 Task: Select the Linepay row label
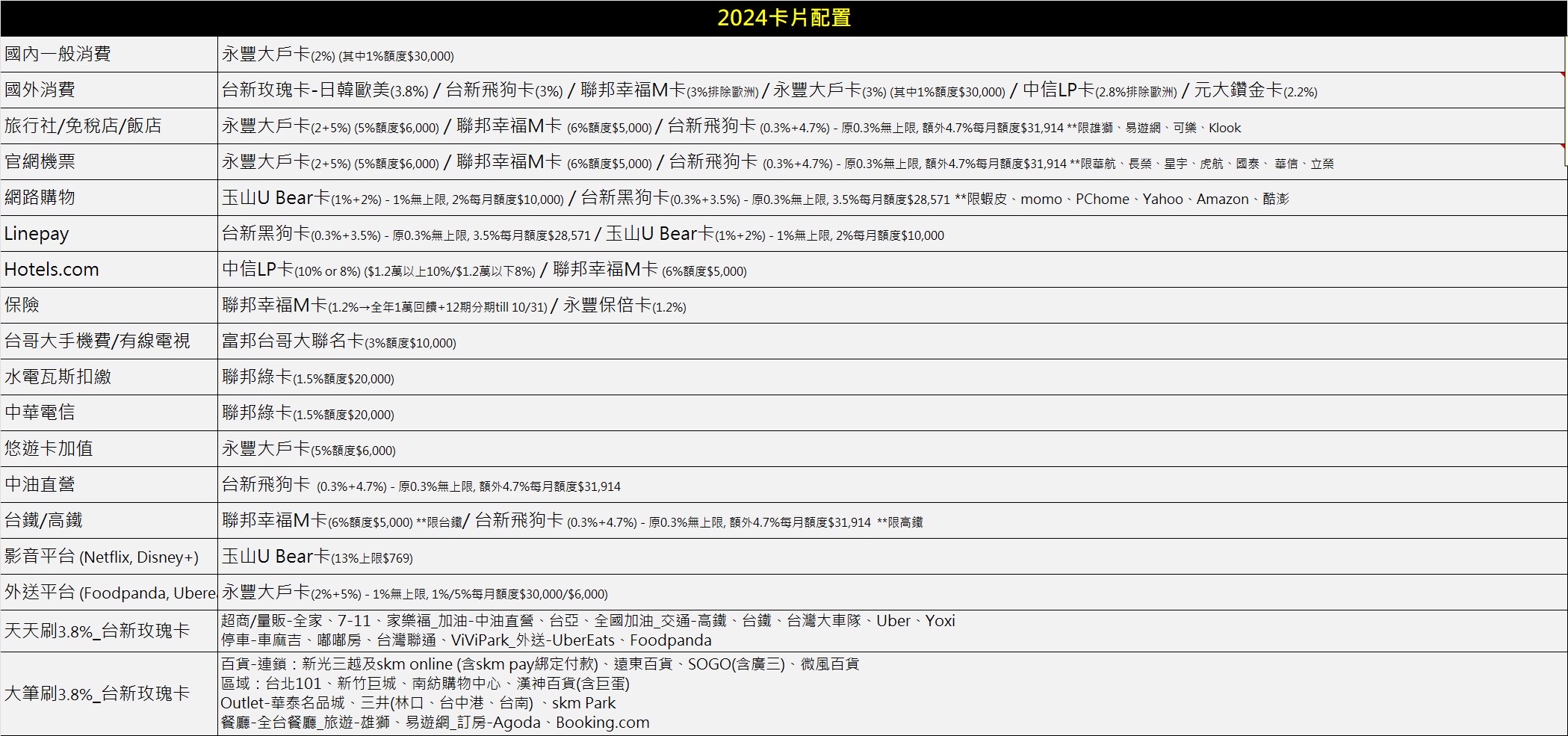click(x=109, y=233)
